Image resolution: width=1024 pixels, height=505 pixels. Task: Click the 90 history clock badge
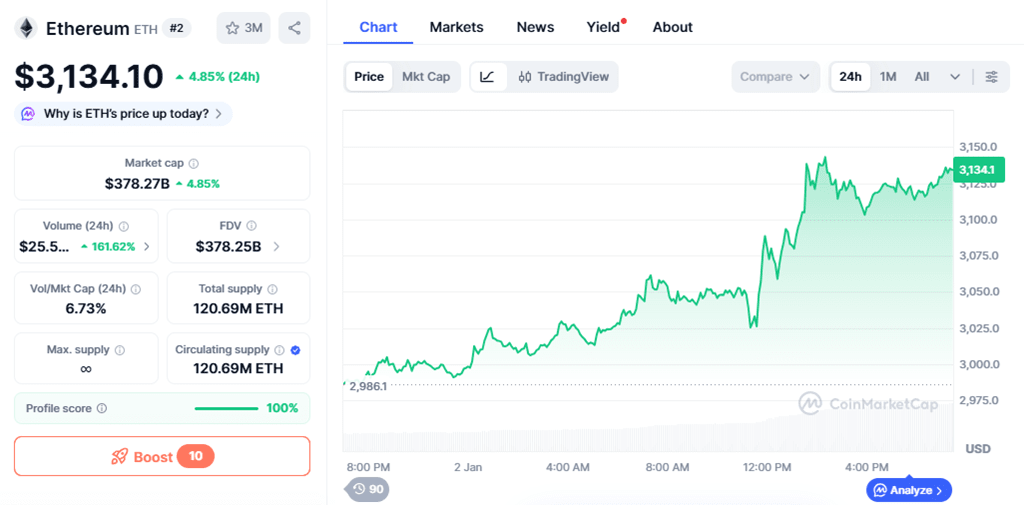point(368,489)
